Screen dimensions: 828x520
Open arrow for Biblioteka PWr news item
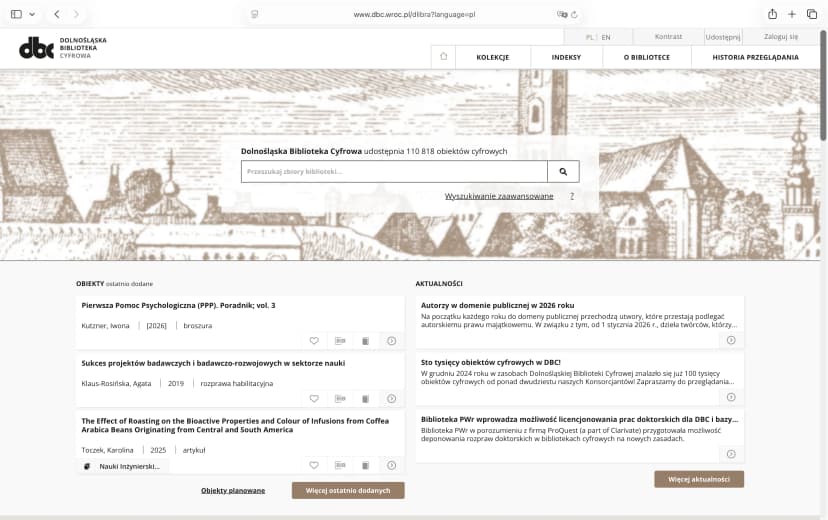pyautogui.click(x=731, y=454)
